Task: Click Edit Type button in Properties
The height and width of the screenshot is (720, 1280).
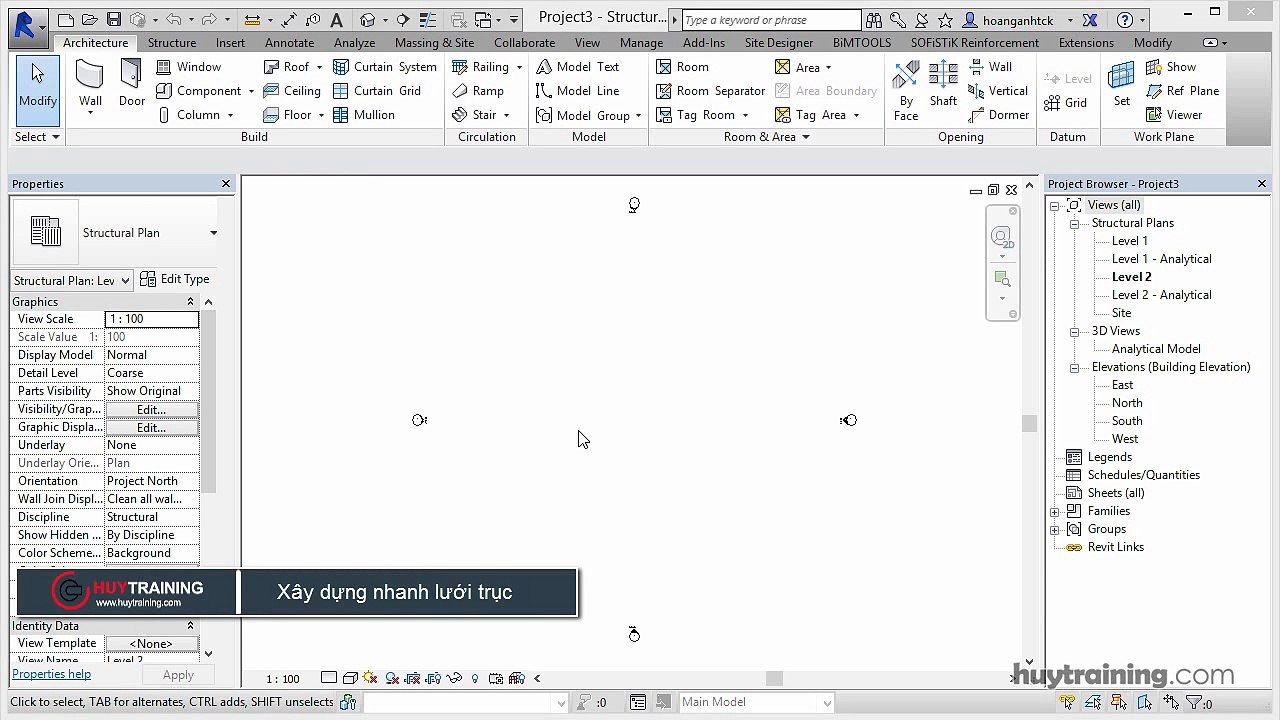Action: click(x=175, y=279)
